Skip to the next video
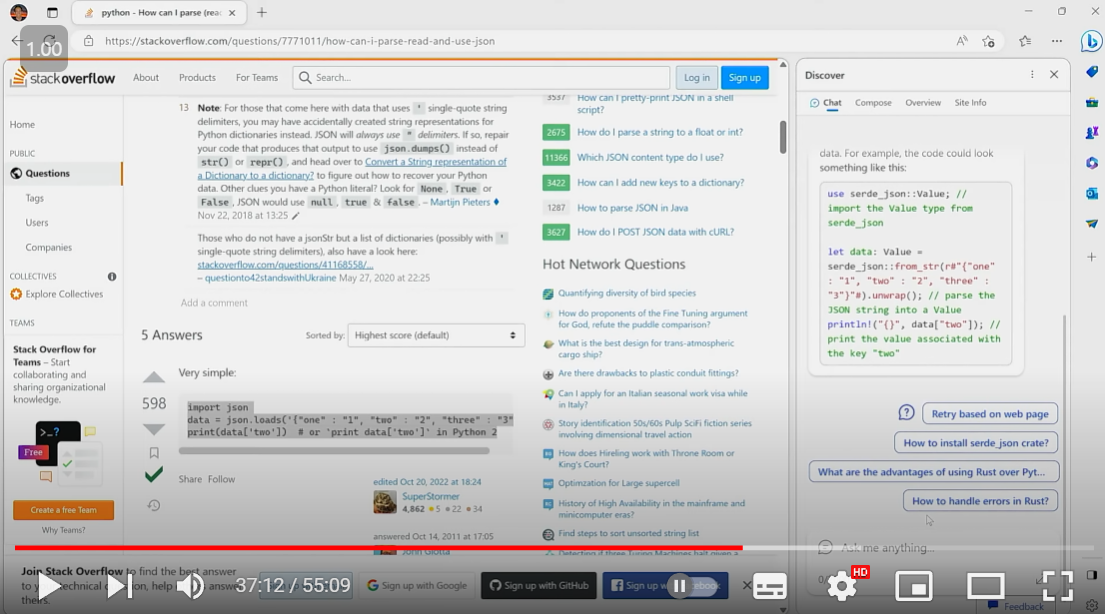Screen dimensions: 1105x614 [119, 586]
